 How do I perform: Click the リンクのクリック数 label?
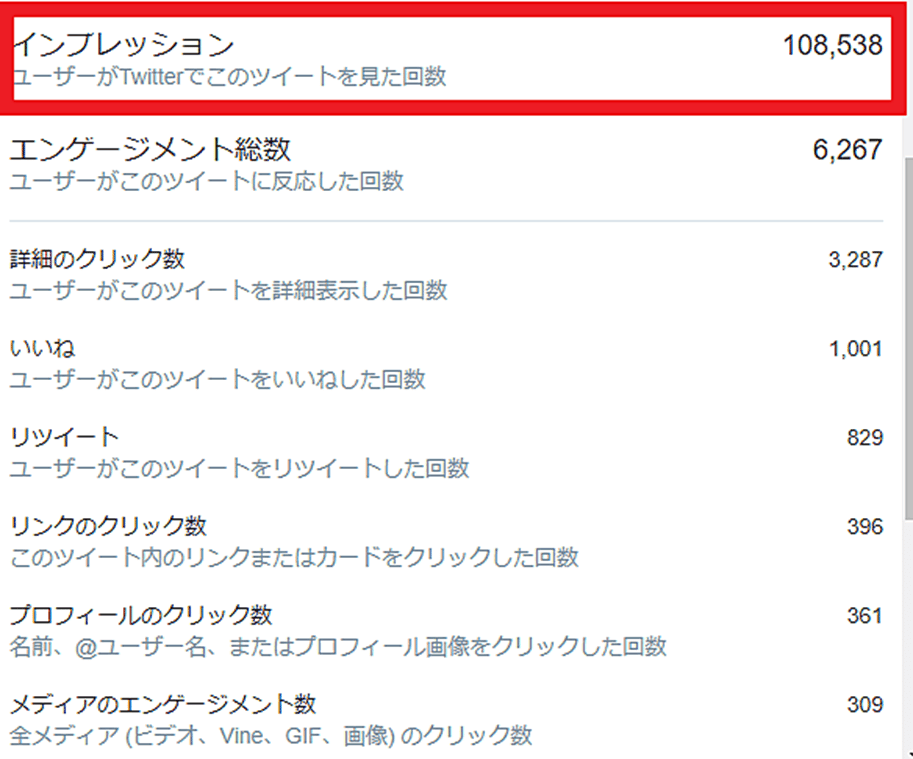pos(108,526)
